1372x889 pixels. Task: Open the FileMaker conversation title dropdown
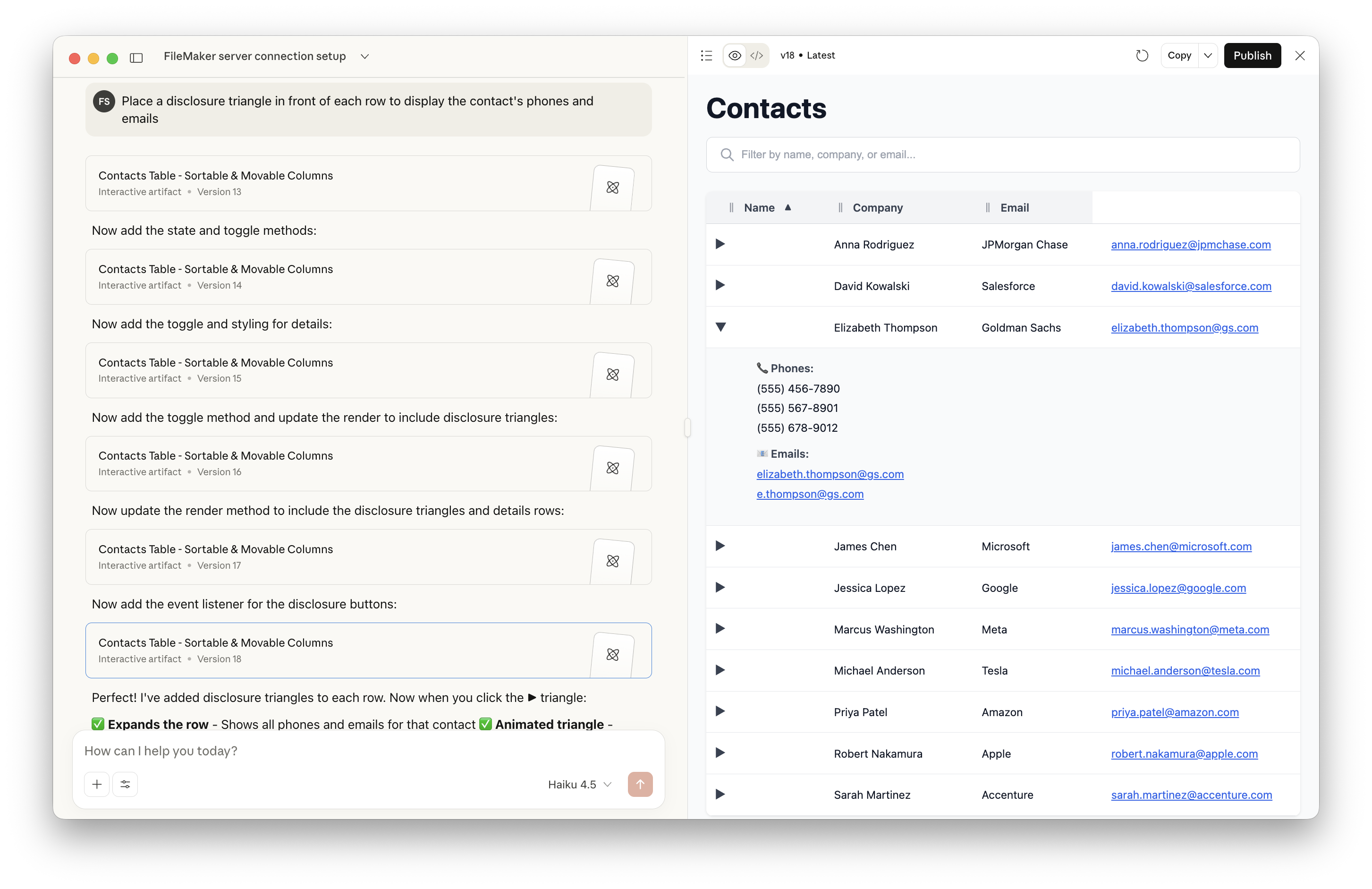pyautogui.click(x=364, y=57)
